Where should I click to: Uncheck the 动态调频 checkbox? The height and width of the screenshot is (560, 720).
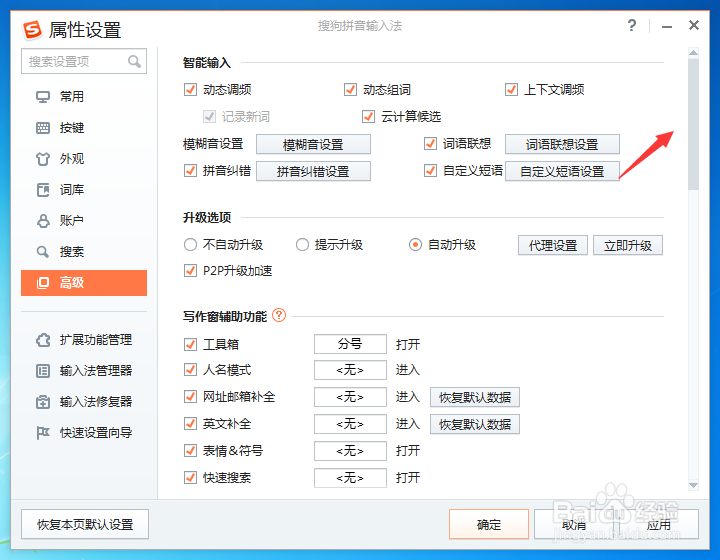tap(190, 90)
